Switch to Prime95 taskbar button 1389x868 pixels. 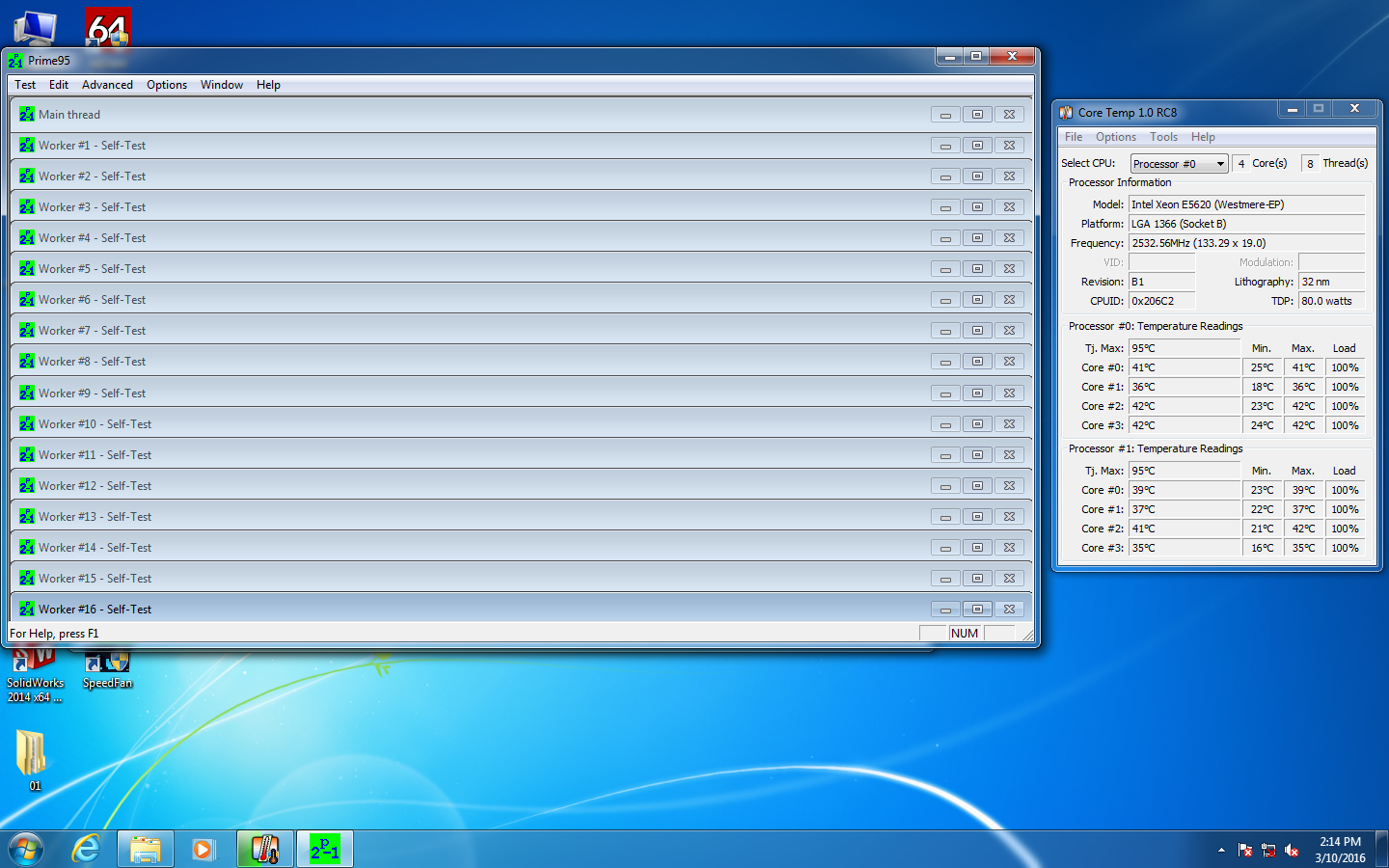coord(325,849)
